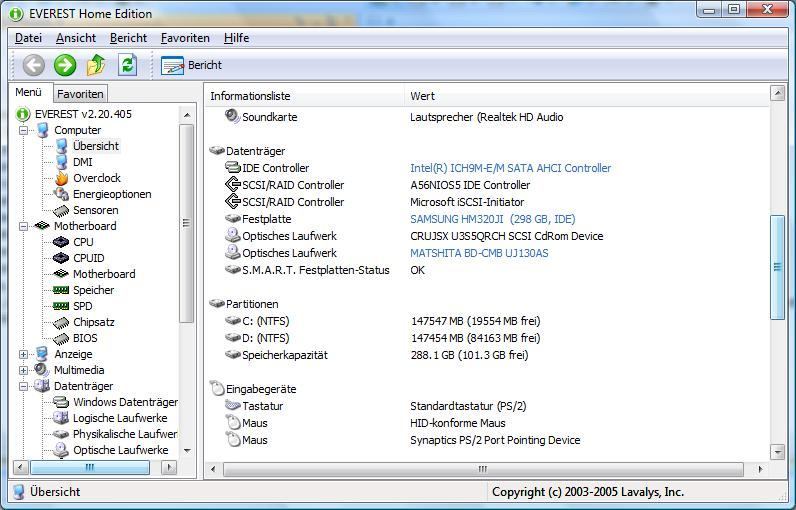Click the Wert column header
Image resolution: width=796 pixels, height=510 pixels.
pyautogui.click(x=587, y=96)
